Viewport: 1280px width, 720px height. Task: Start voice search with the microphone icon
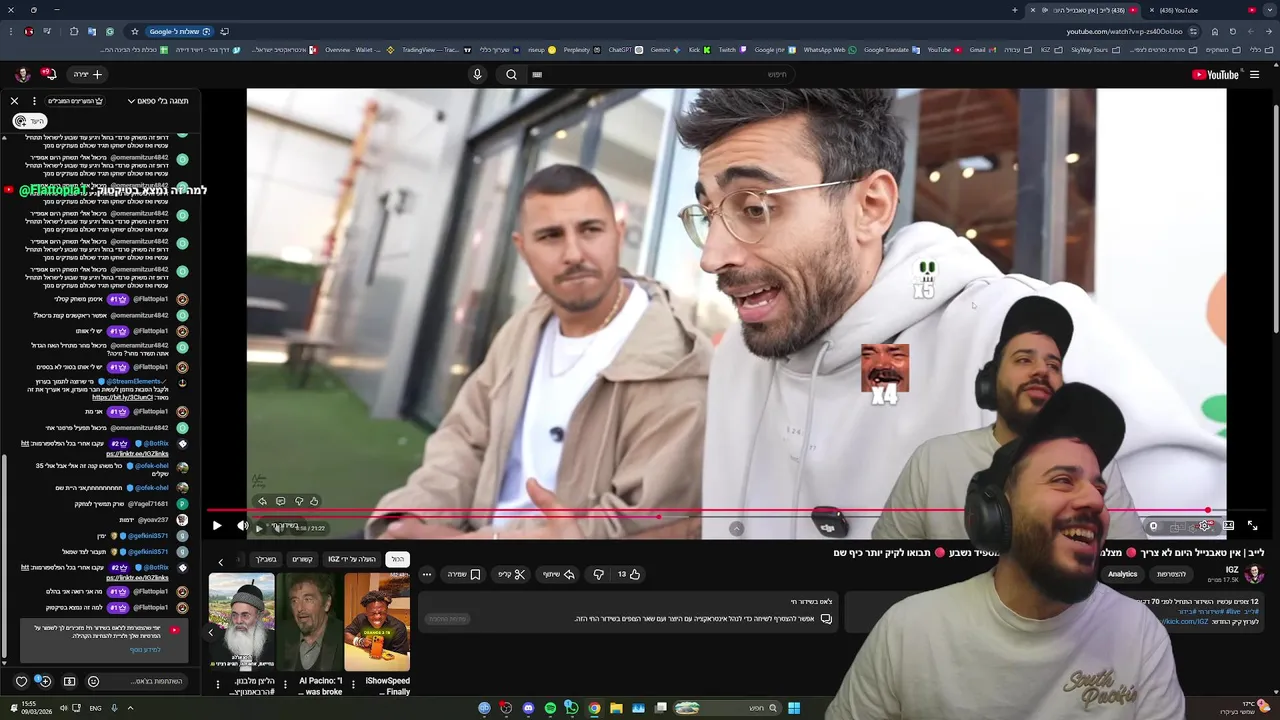pyautogui.click(x=477, y=75)
